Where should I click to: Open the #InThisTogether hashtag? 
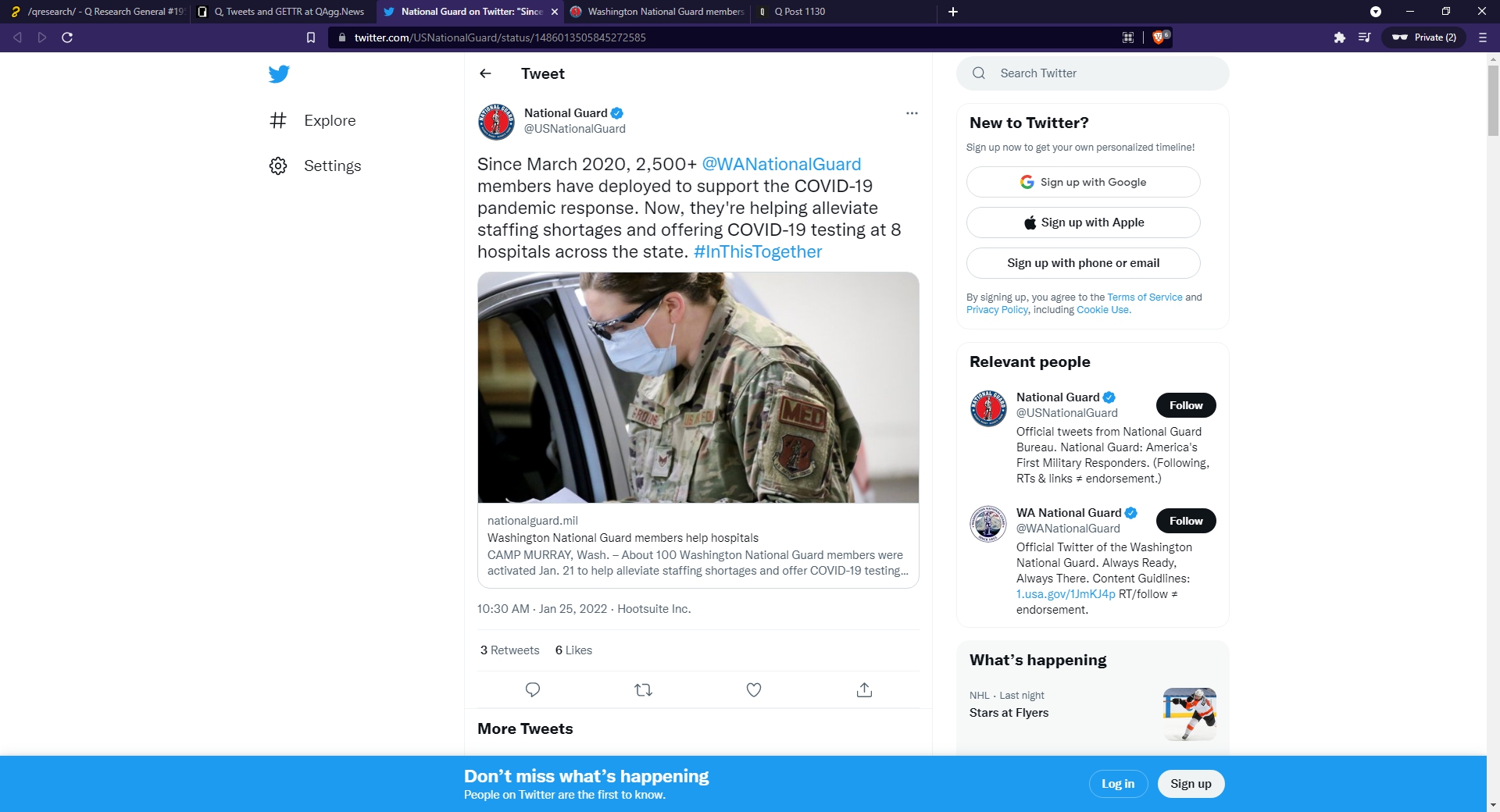coord(758,251)
